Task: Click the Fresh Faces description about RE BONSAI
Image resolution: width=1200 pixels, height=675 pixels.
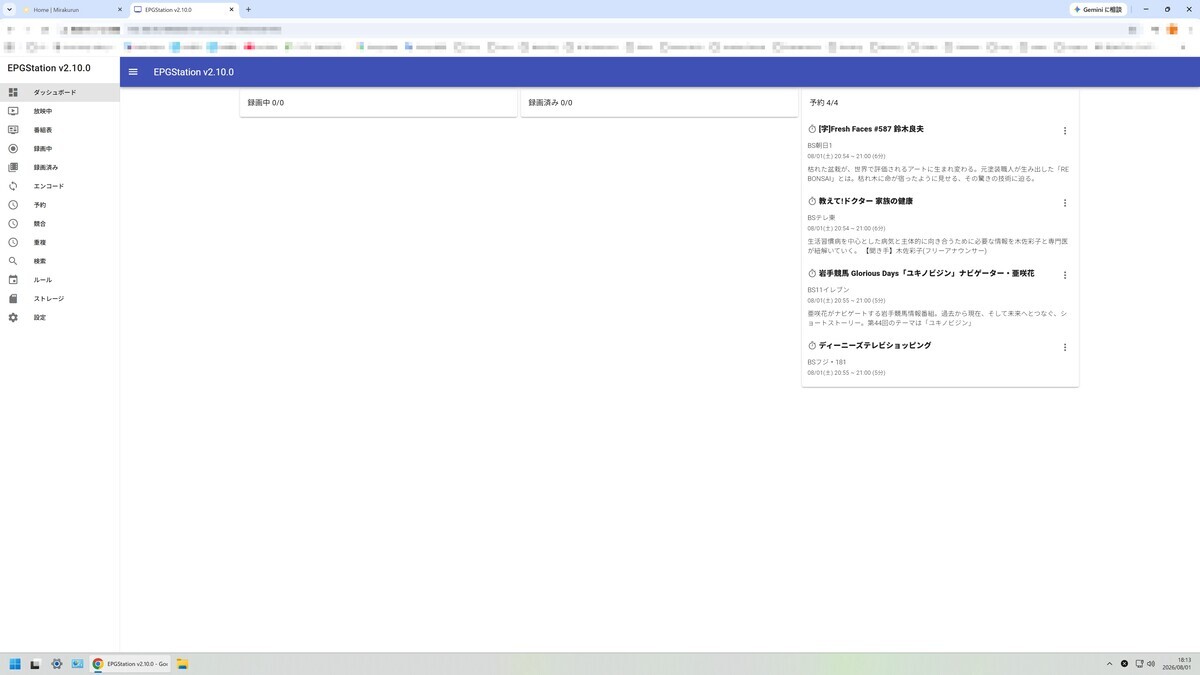Action: click(938, 174)
